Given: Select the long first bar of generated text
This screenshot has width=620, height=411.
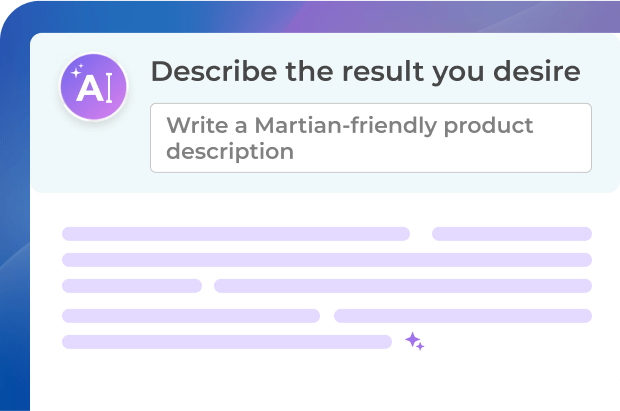Looking at the screenshot, I should [x=236, y=234].
